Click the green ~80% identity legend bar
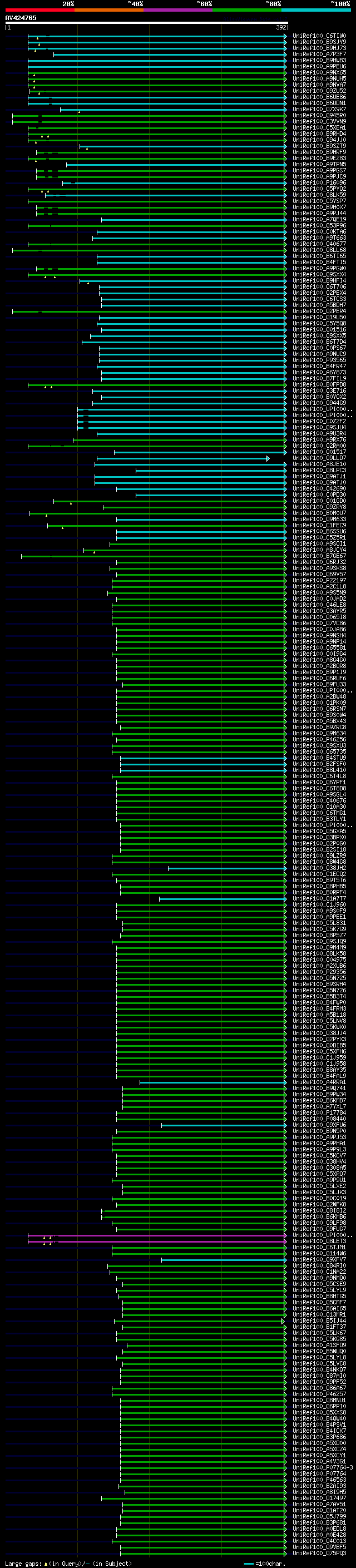The image size is (356, 1568). click(x=247, y=10)
